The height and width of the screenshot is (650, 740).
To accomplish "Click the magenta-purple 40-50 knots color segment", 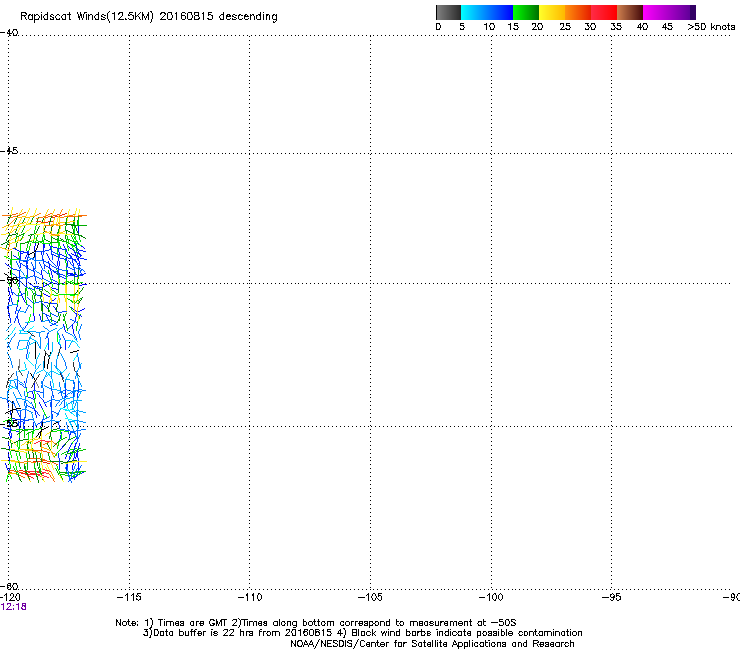I will (x=669, y=12).
